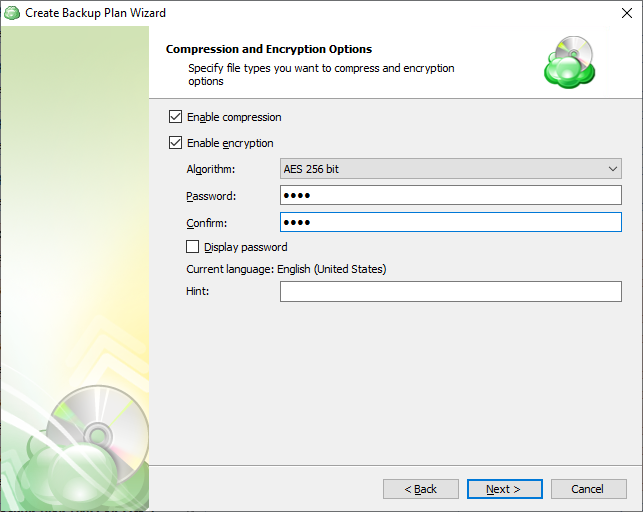Click the Current language English text

(x=286, y=269)
